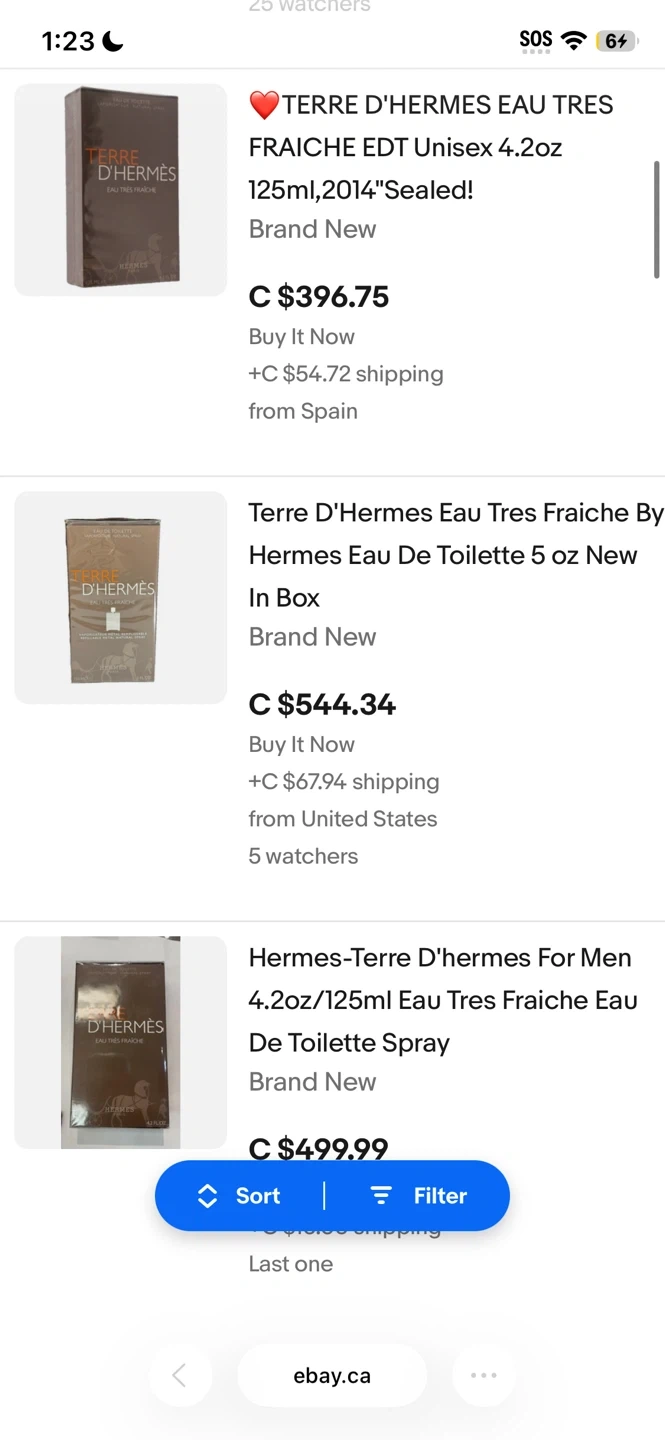Viewport: 665px width, 1440px height.
Task: Tap second thumbnail of 5 oz perfume
Action: pyautogui.click(x=121, y=598)
